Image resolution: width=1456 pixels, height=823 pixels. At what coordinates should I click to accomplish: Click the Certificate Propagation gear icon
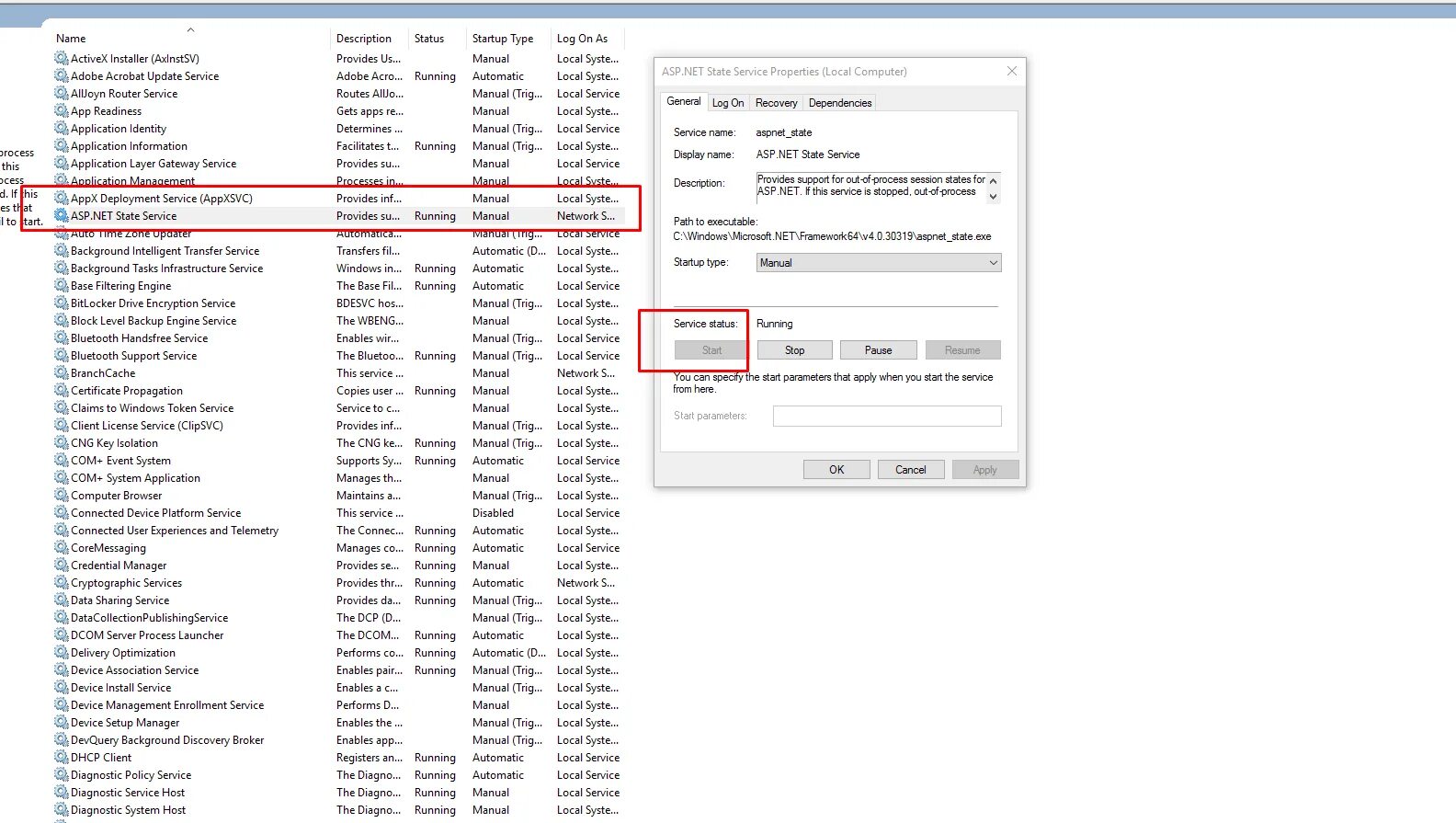click(62, 390)
